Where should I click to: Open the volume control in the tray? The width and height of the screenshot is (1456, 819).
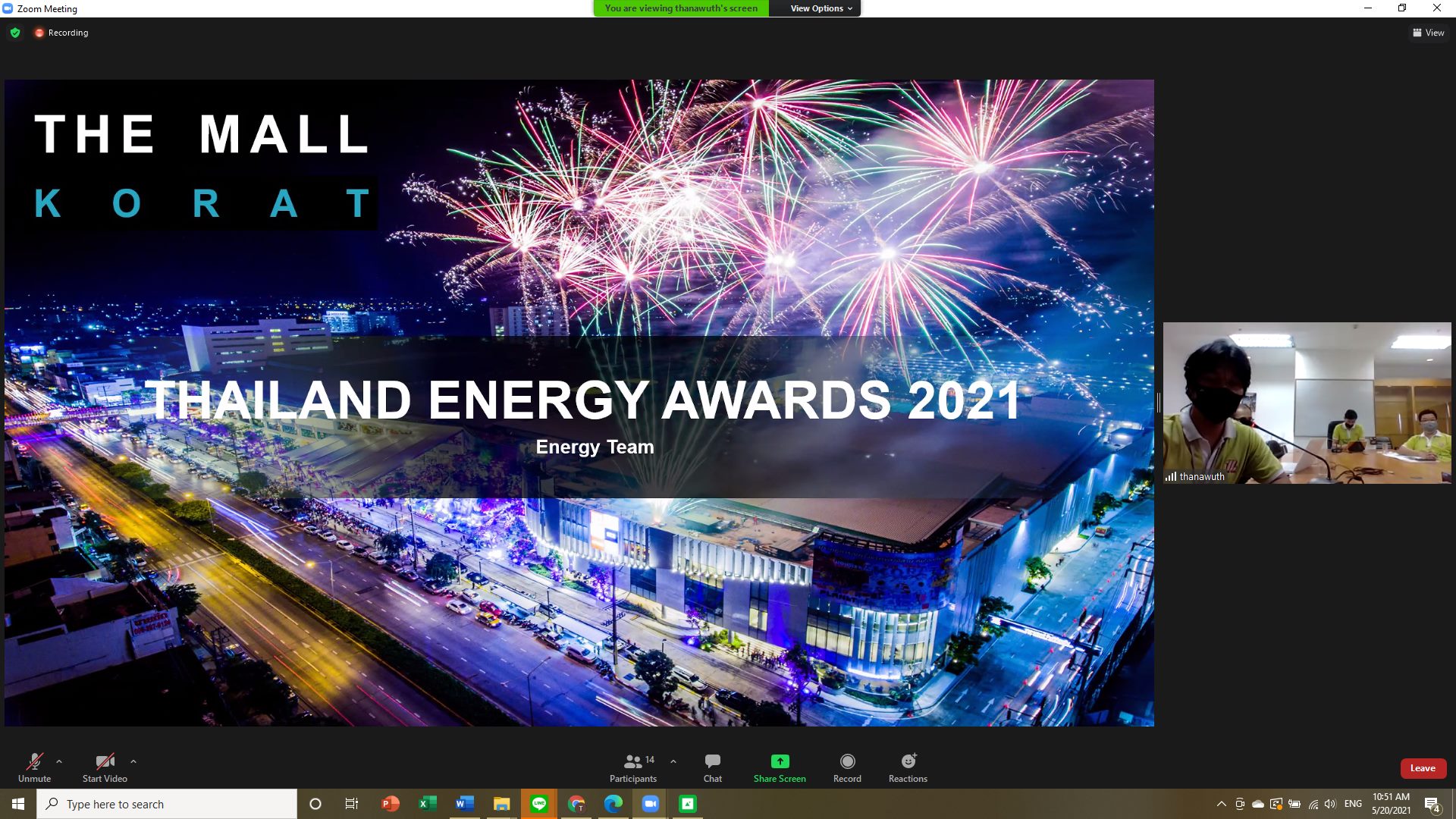pos(1331,804)
